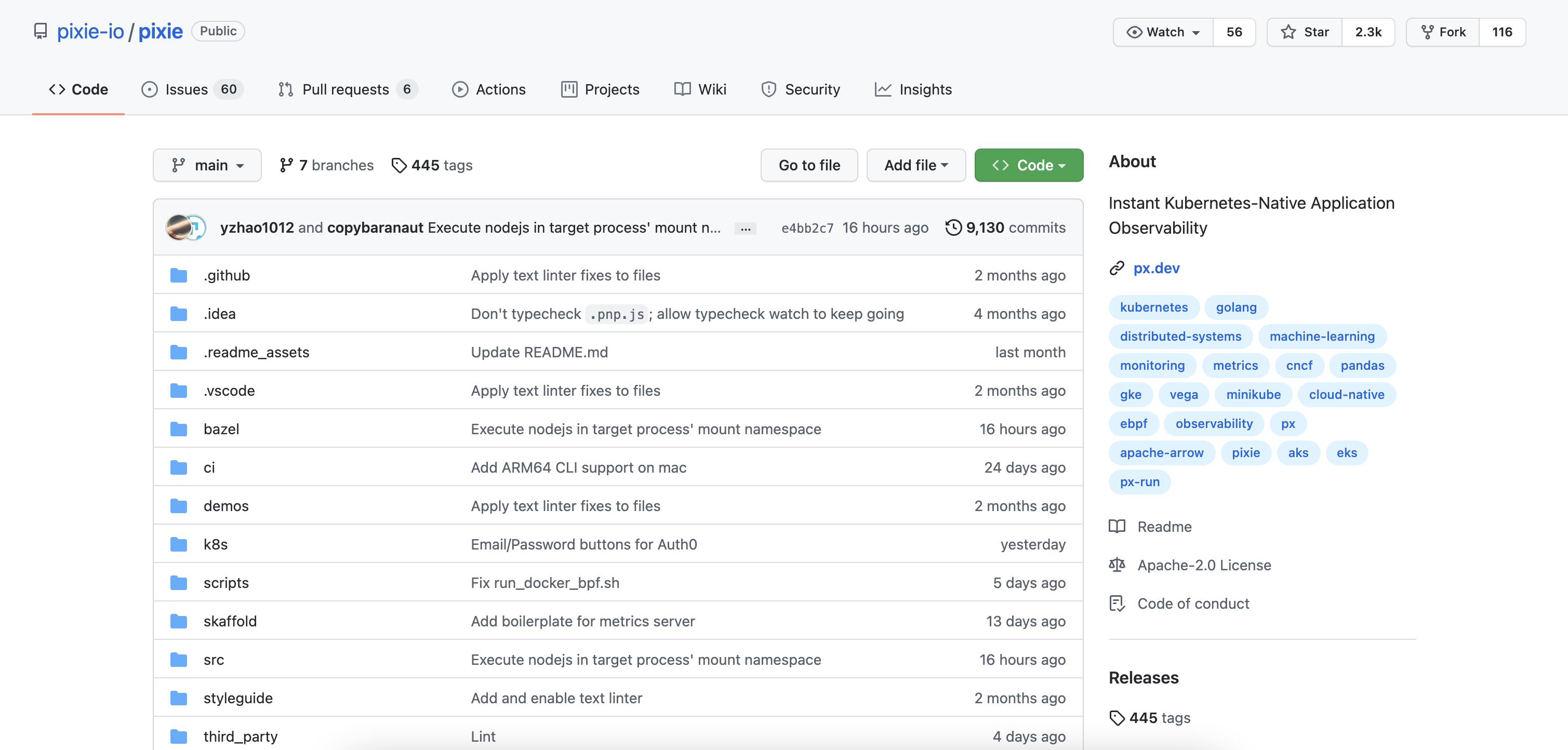The width and height of the screenshot is (1568, 750).
Task: Click the repository book icon beside pixie-io
Action: (40, 31)
